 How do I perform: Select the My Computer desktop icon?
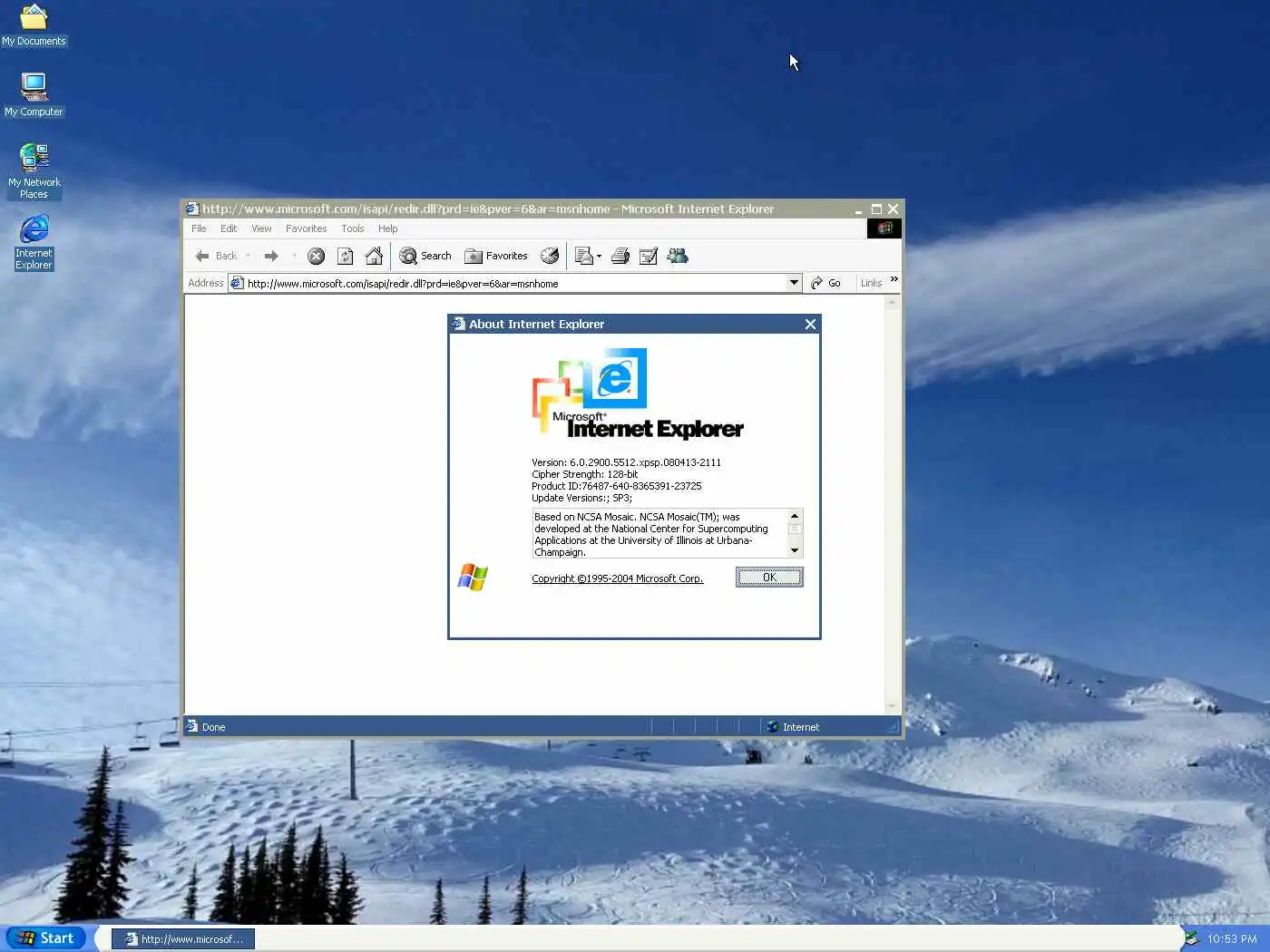[34, 94]
